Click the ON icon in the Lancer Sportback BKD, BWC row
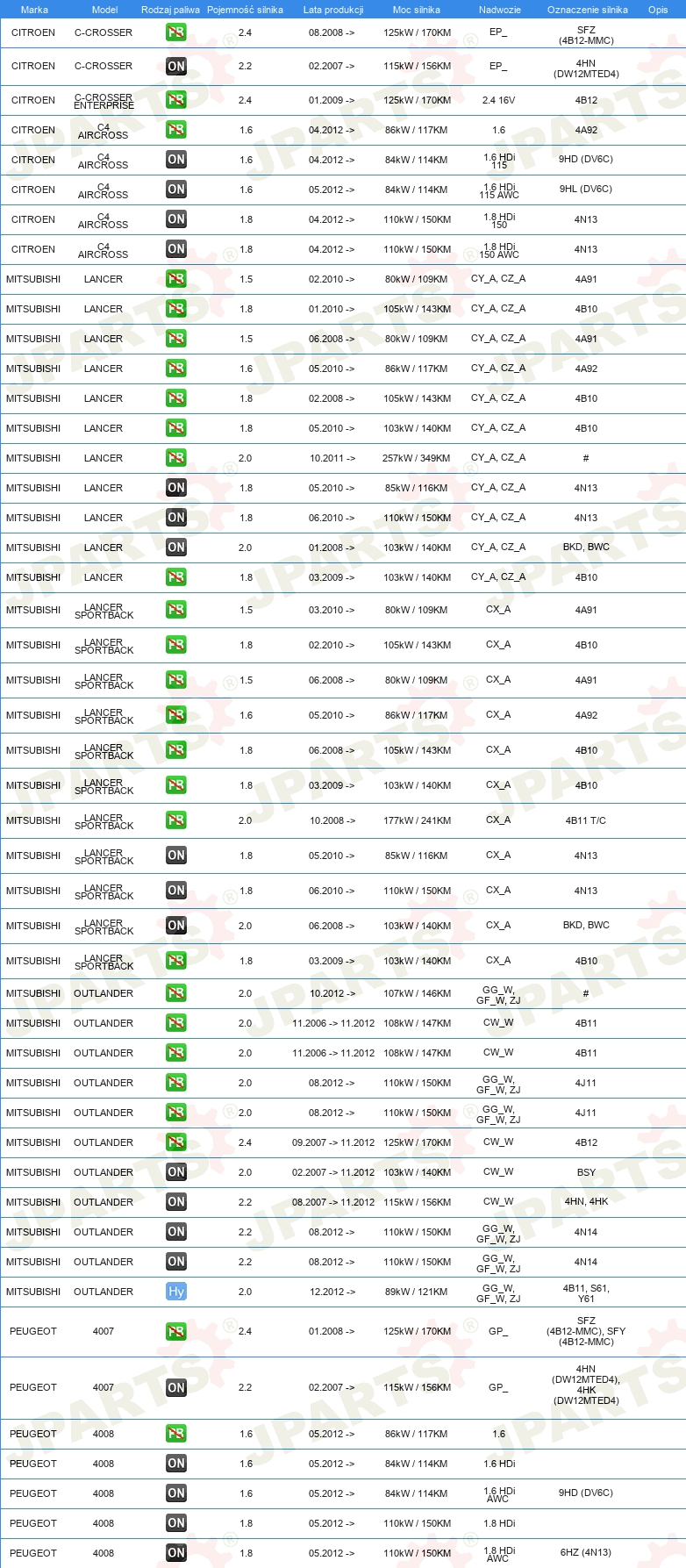 [x=176, y=926]
